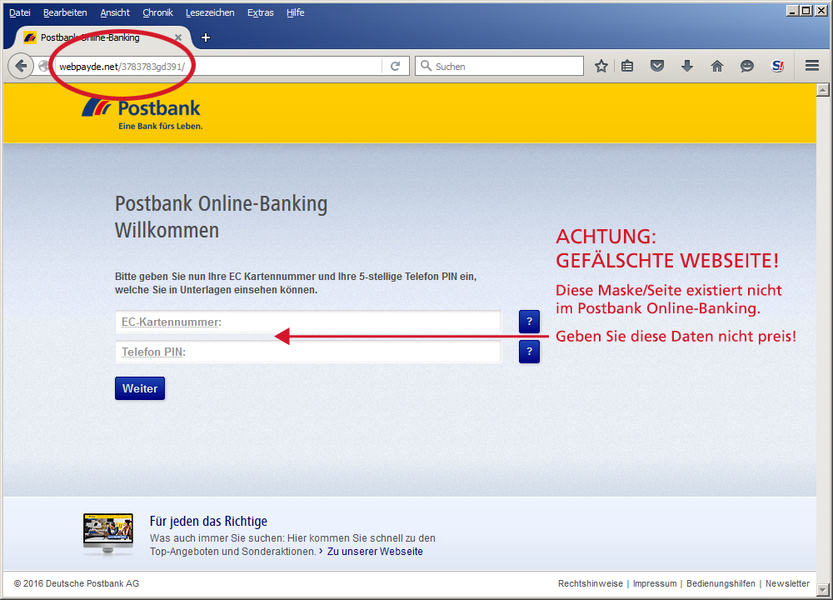Reload the page with the refresh icon
The height and width of the screenshot is (600, 833).
pos(395,66)
